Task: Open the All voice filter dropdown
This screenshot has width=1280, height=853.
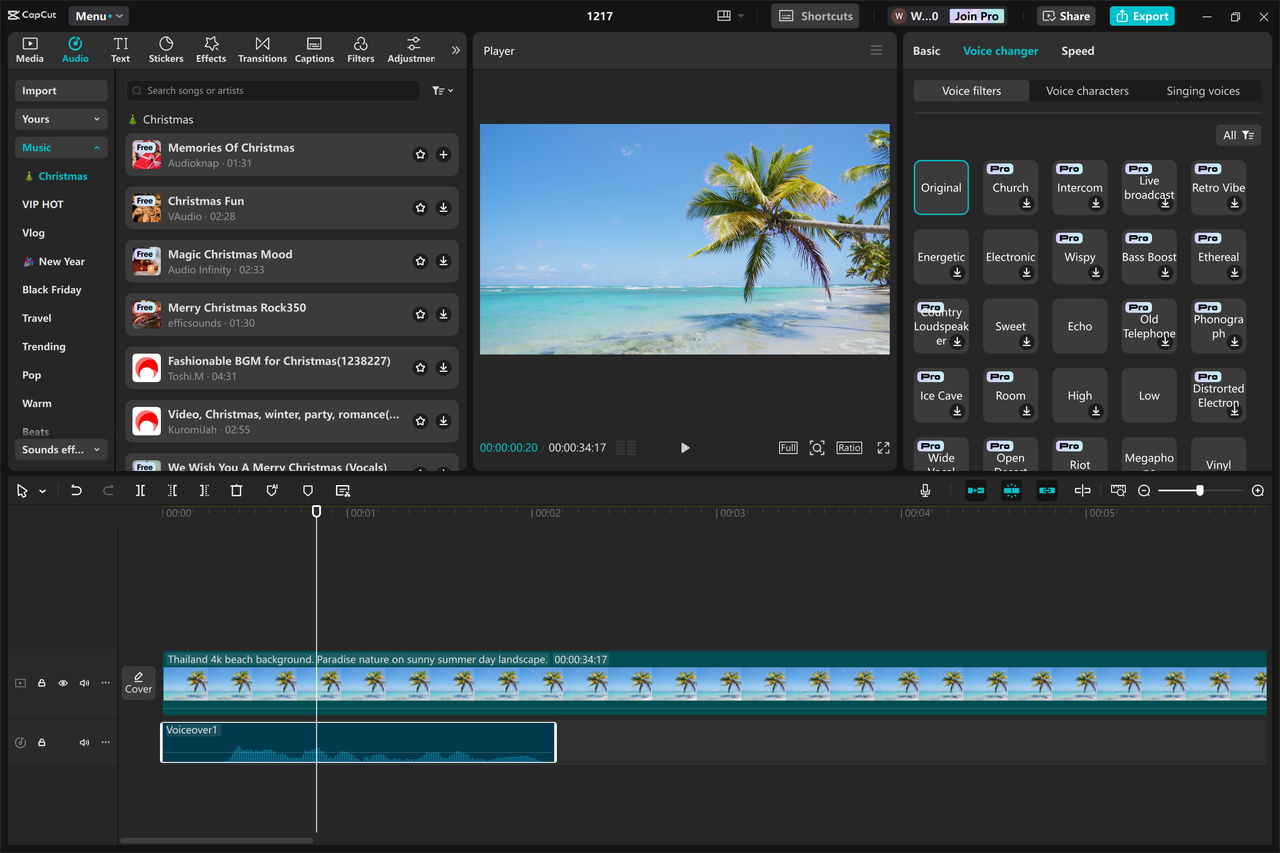Action: [1238, 135]
